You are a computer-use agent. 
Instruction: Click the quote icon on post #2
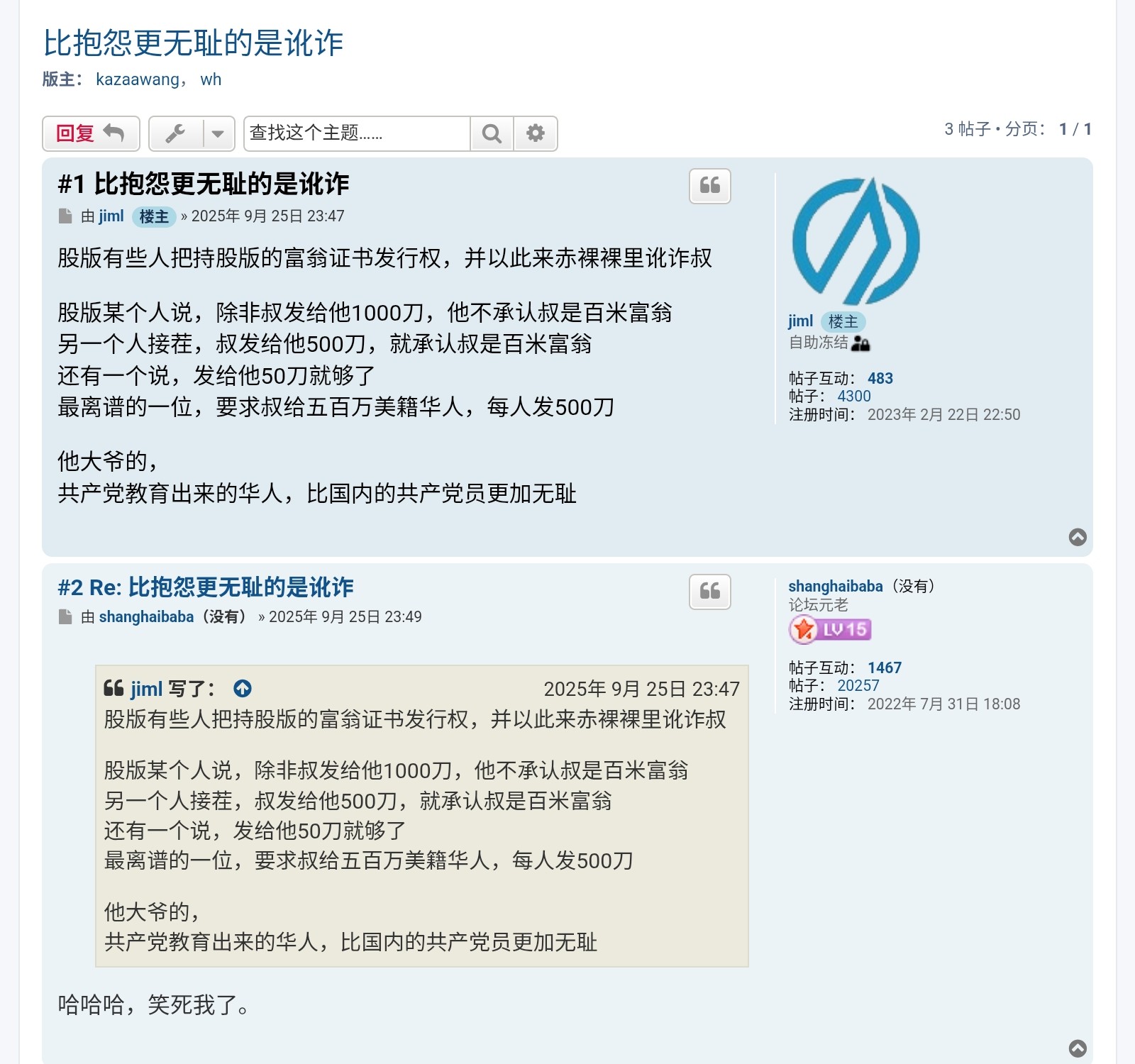[710, 592]
